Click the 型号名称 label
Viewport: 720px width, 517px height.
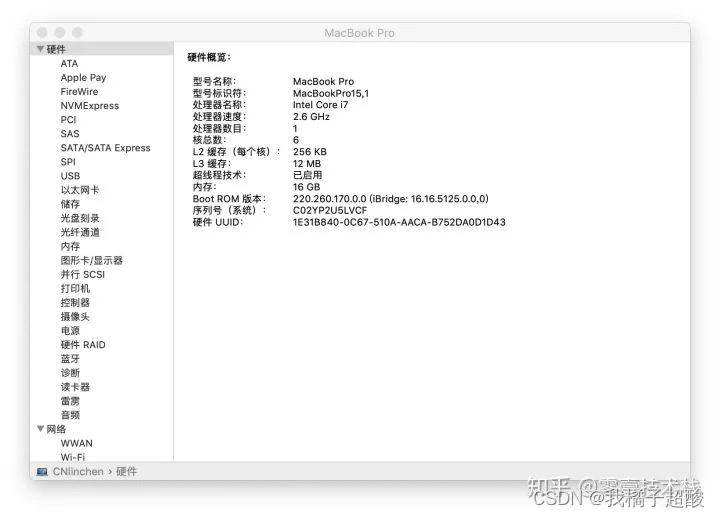pyautogui.click(x=214, y=81)
